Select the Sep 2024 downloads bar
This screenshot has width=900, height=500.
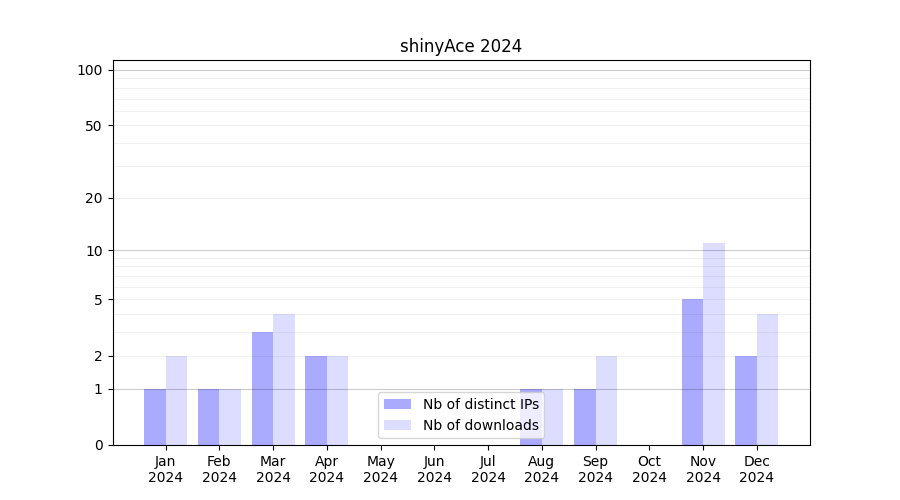tap(606, 400)
